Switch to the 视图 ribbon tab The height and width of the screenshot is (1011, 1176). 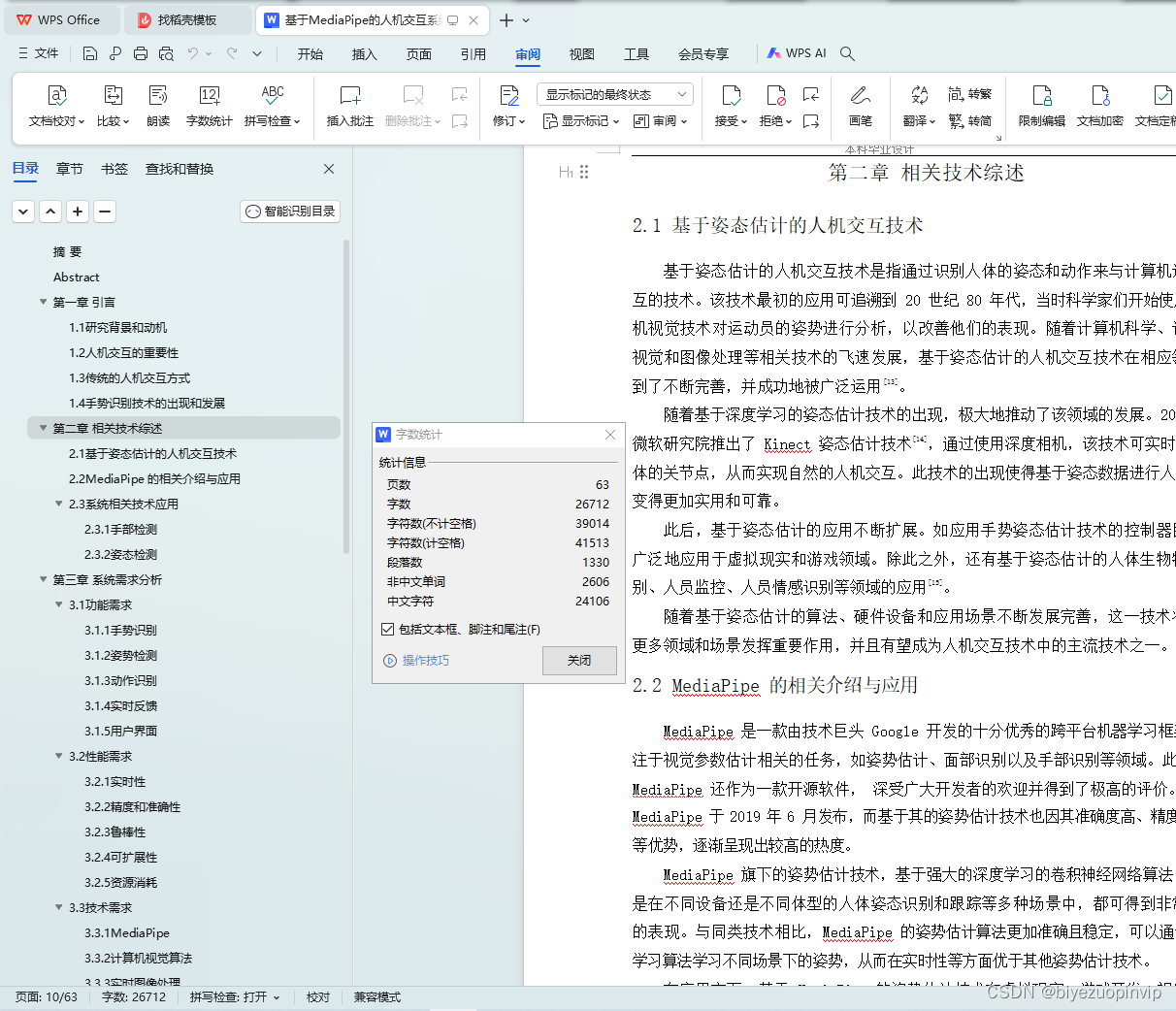[x=582, y=54]
